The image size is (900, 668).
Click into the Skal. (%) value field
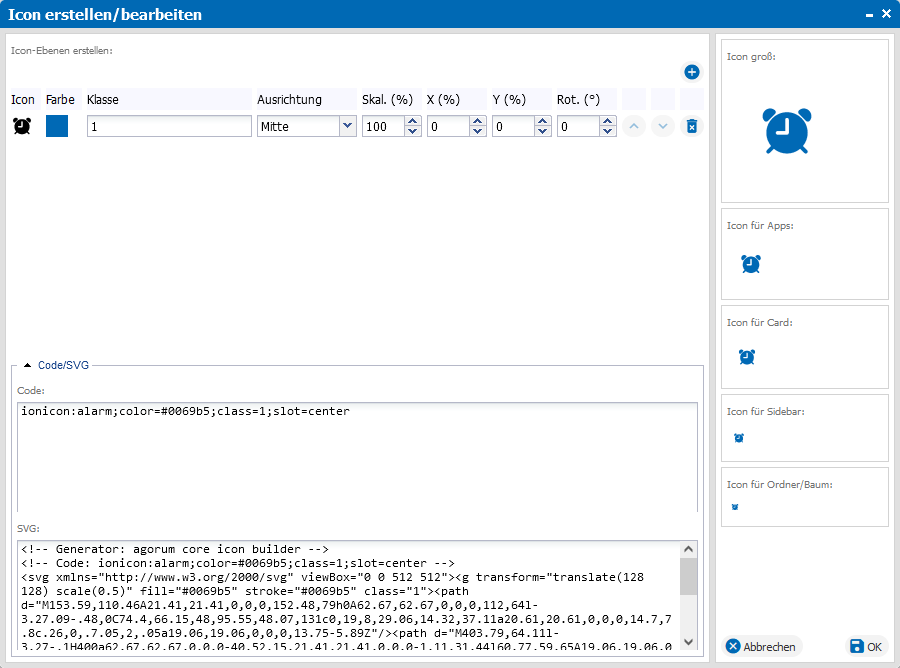click(383, 126)
